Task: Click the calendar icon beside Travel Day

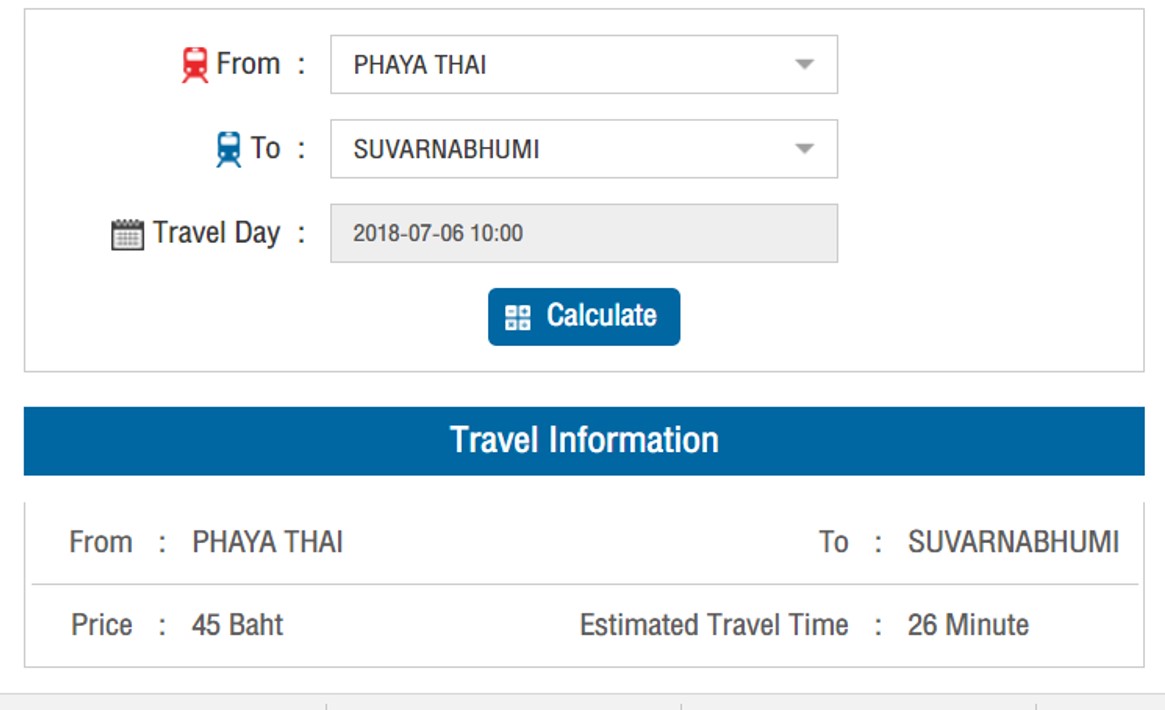Action: [x=127, y=235]
